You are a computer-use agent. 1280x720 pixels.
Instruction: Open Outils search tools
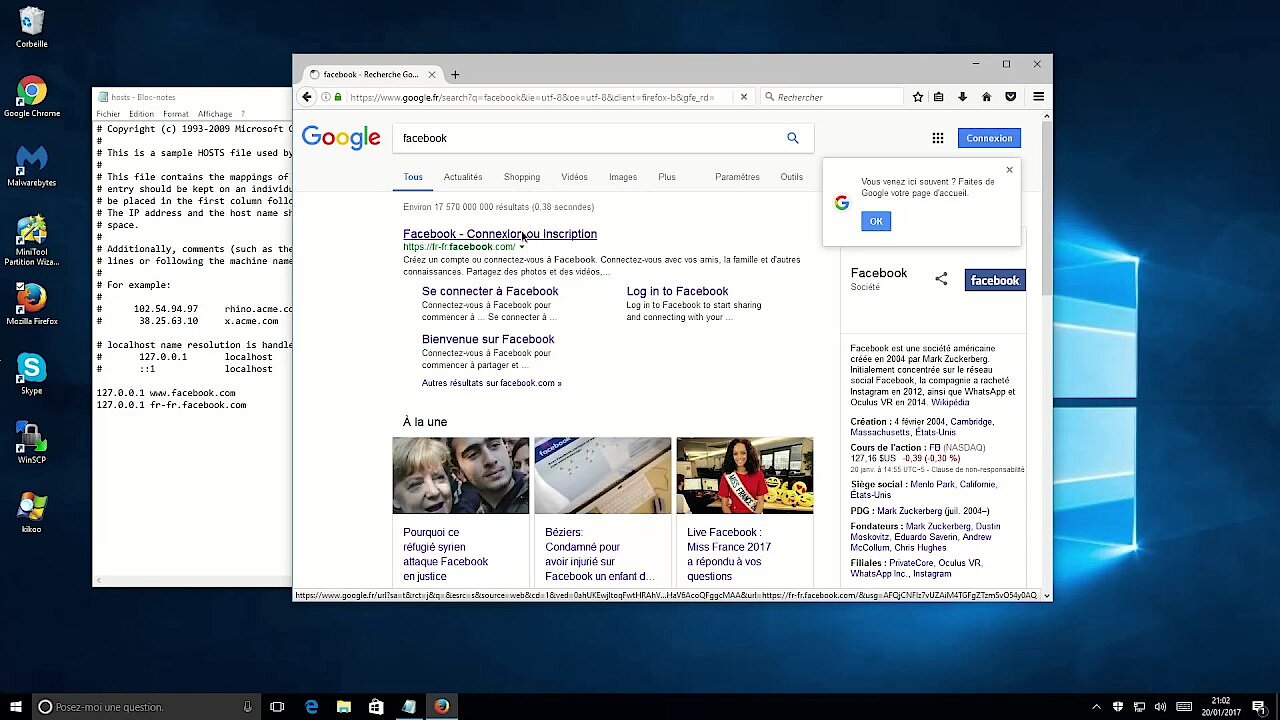[x=791, y=177]
